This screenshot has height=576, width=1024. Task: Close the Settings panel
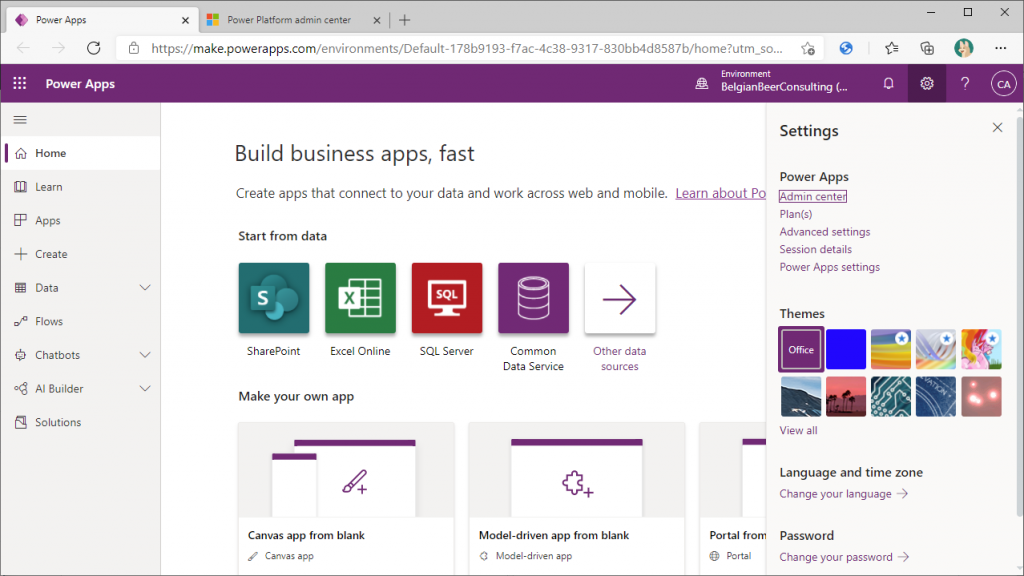(997, 127)
